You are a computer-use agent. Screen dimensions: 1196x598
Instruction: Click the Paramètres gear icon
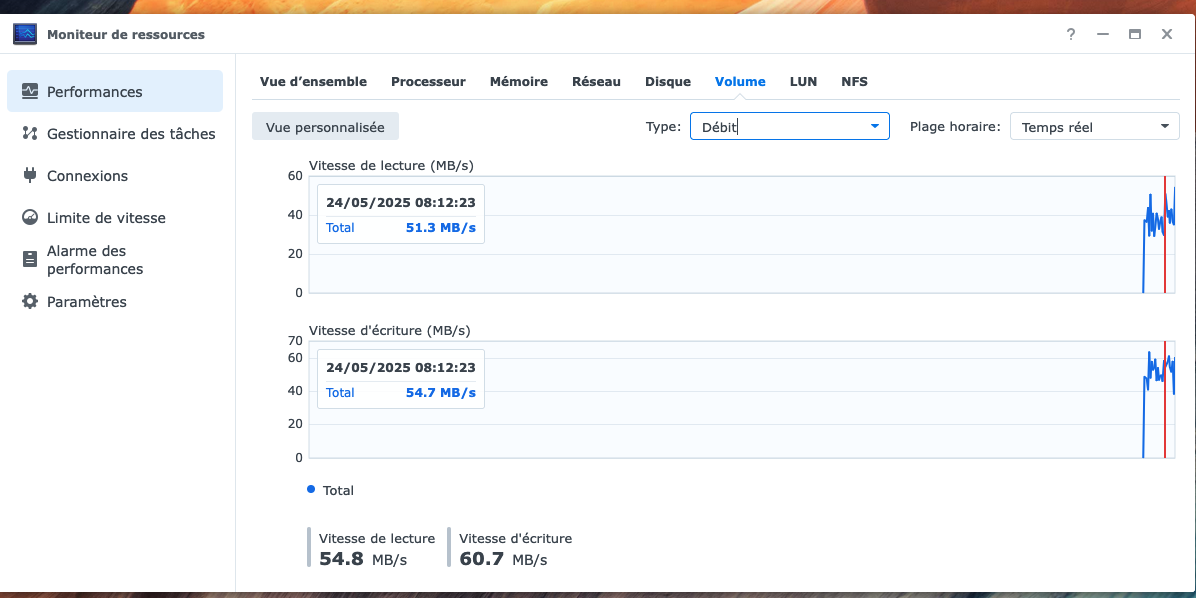click(x=30, y=301)
